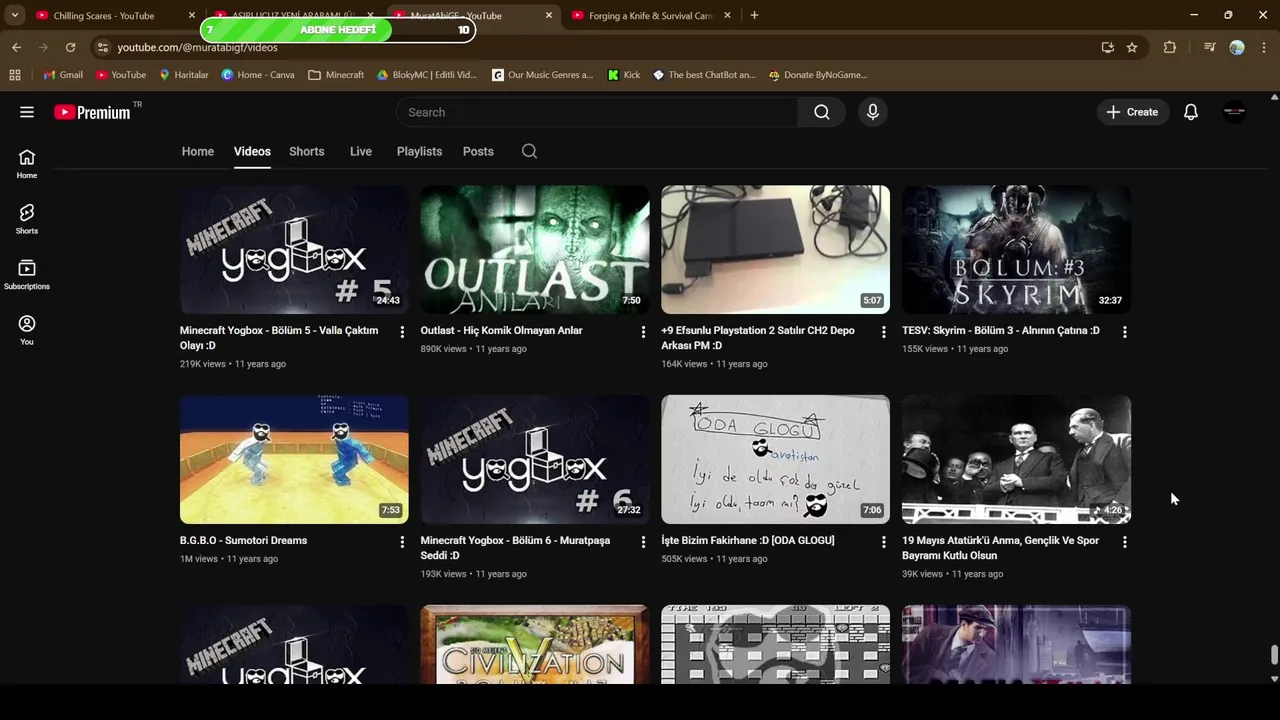The width and height of the screenshot is (1280, 720).
Task: Go back with browser back arrow
Action: tap(16, 47)
